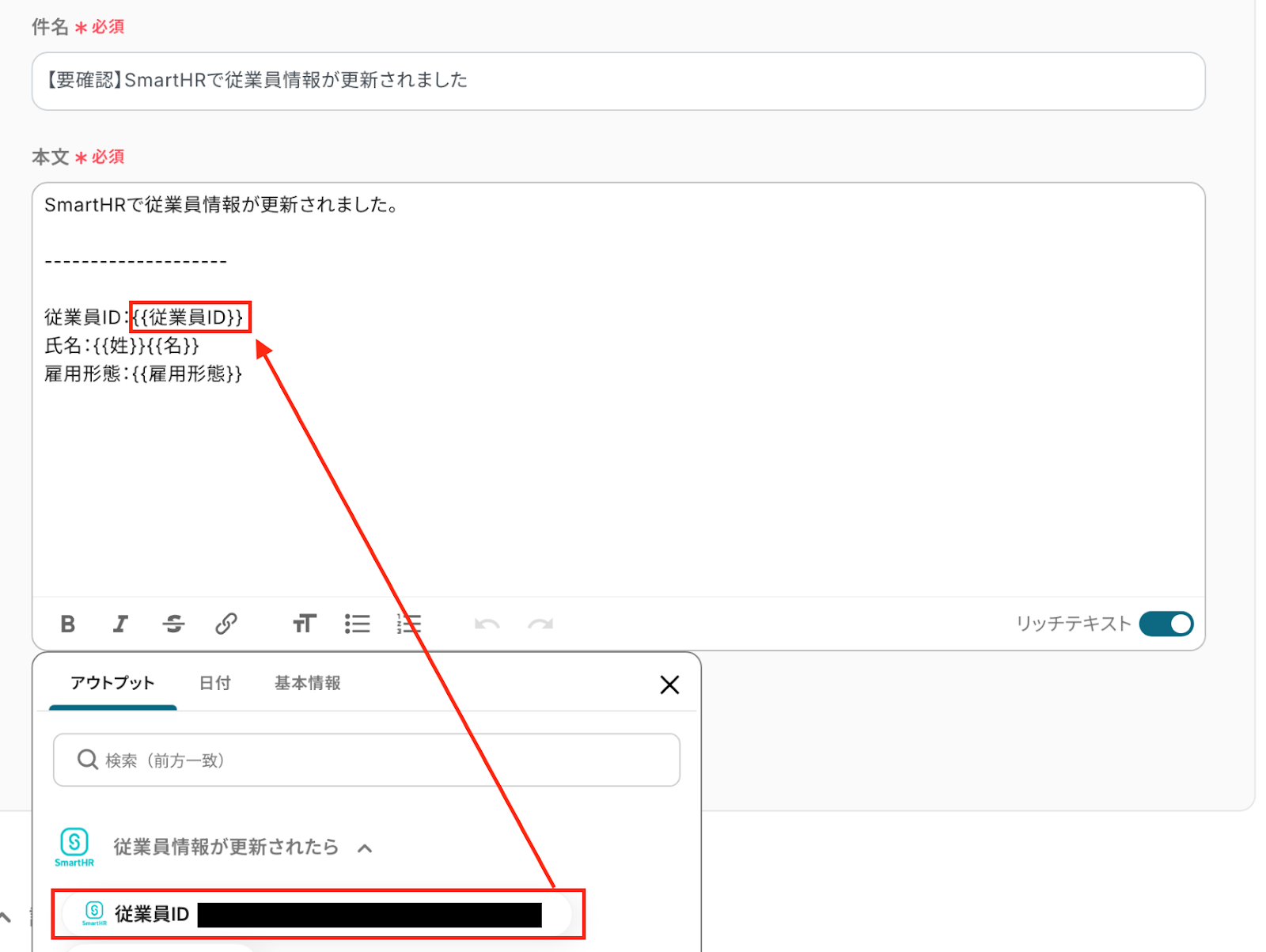The image size is (1266, 952).
Task: Undo the last edit
Action: [487, 624]
